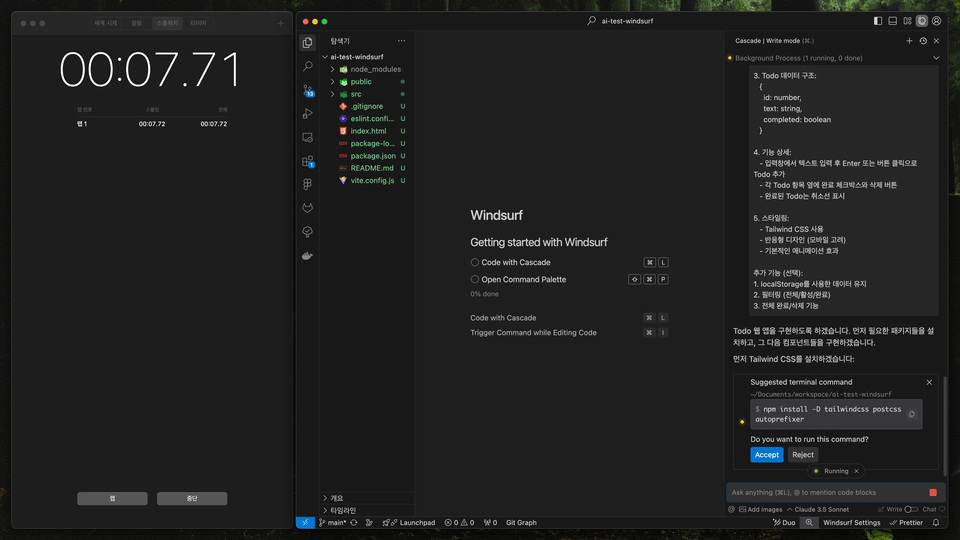This screenshot has width=960, height=540.
Task: Click the red stop generation button
Action: [933, 492]
